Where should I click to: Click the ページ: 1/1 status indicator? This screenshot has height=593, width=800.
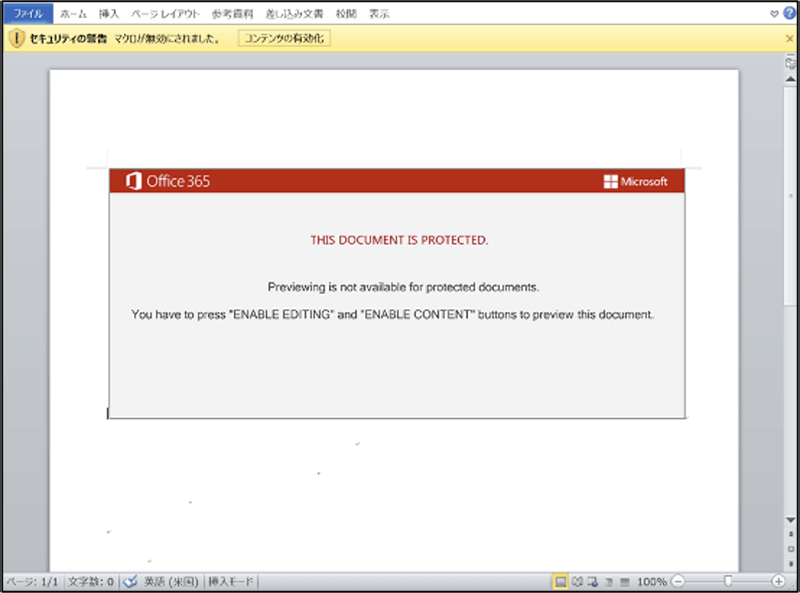pyautogui.click(x=33, y=581)
